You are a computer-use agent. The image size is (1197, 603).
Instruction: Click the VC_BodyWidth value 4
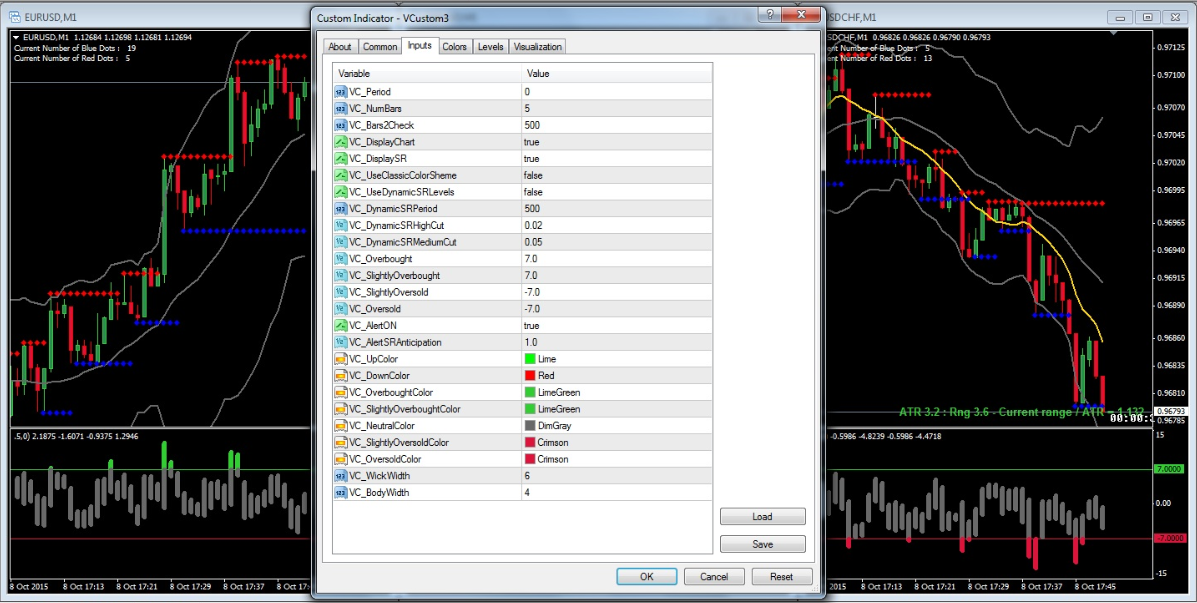click(x=527, y=492)
